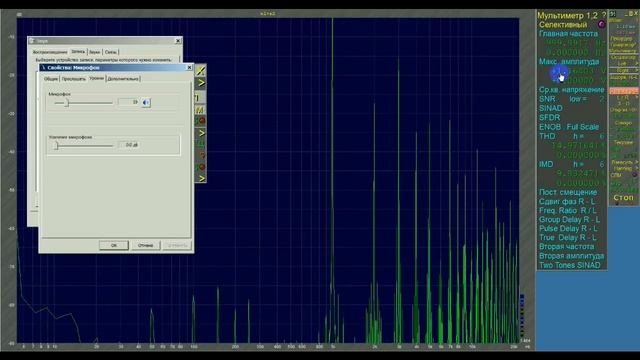Click the upper red circle icon in strip
Screen dimensions: 640x360
[201, 121]
